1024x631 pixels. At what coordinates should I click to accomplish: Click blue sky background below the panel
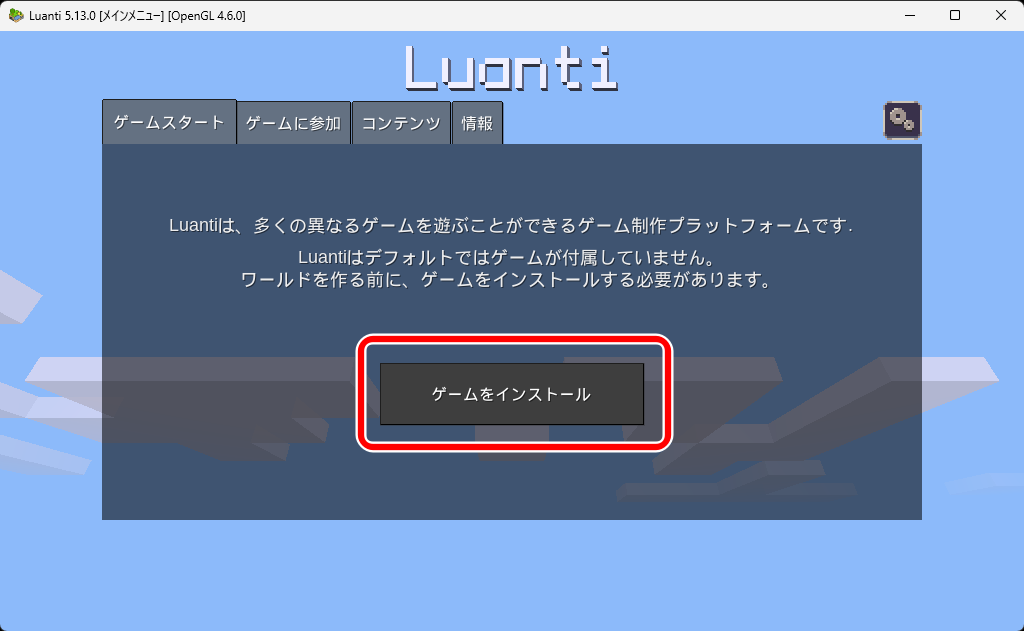tap(511, 575)
